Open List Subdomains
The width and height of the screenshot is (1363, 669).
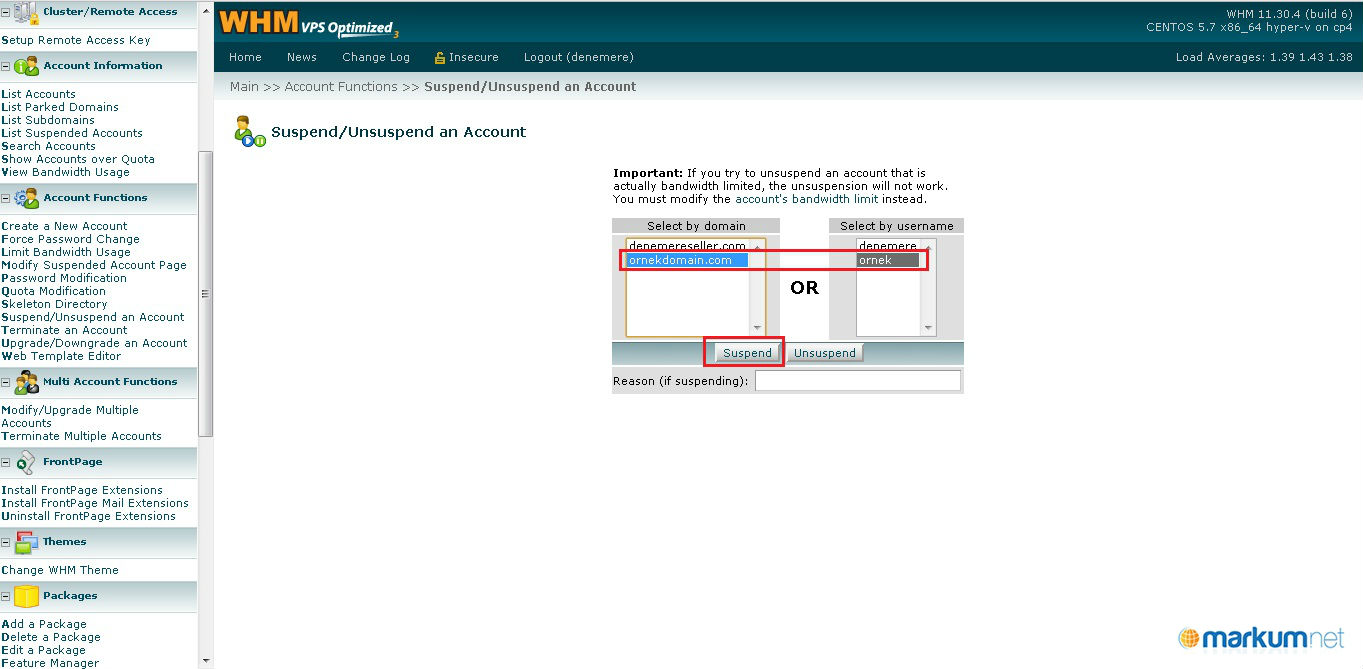48,120
